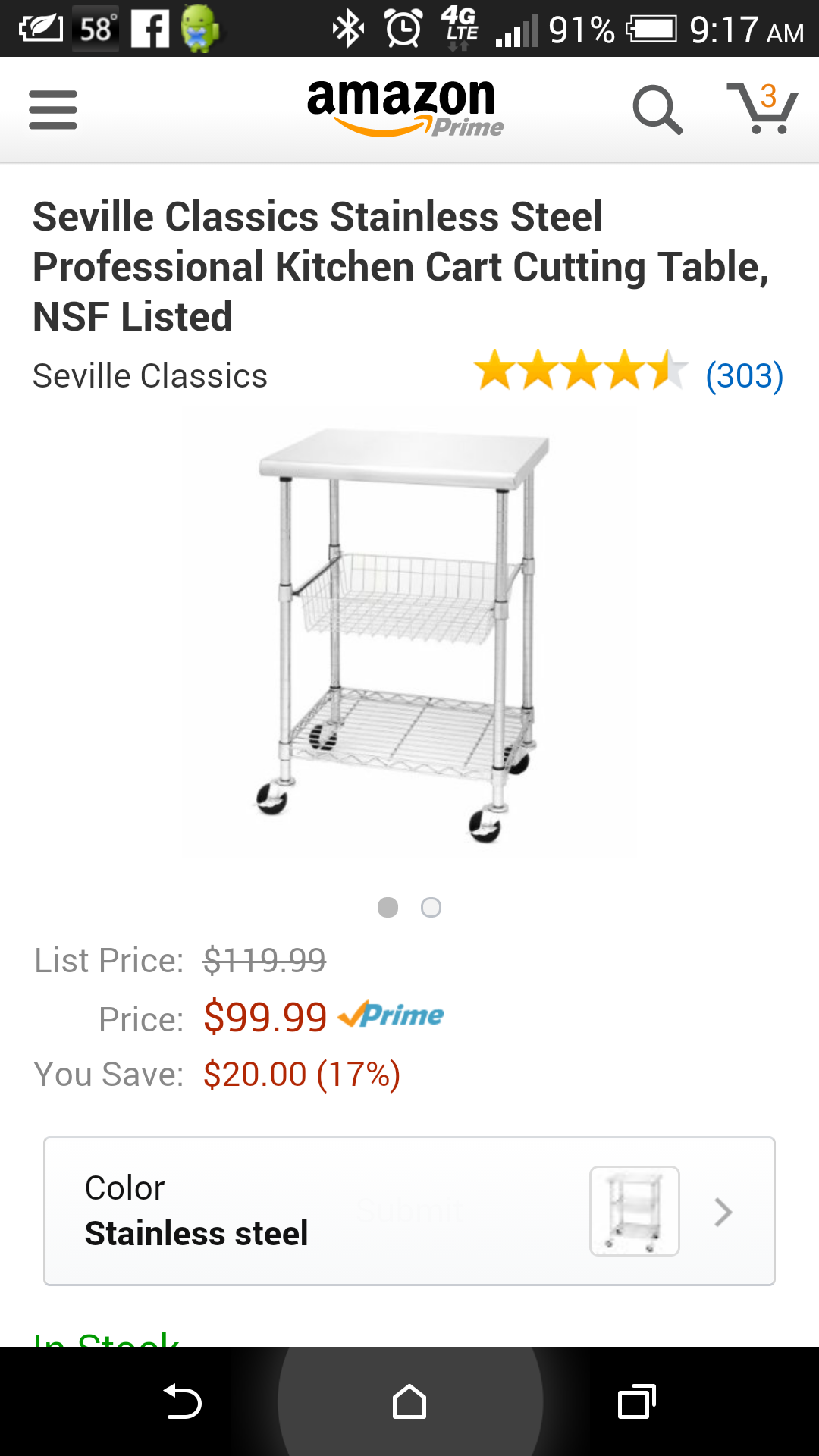Screen dimensions: 819x1456
Task: Open the hamburger navigation menu
Action: tap(53, 110)
